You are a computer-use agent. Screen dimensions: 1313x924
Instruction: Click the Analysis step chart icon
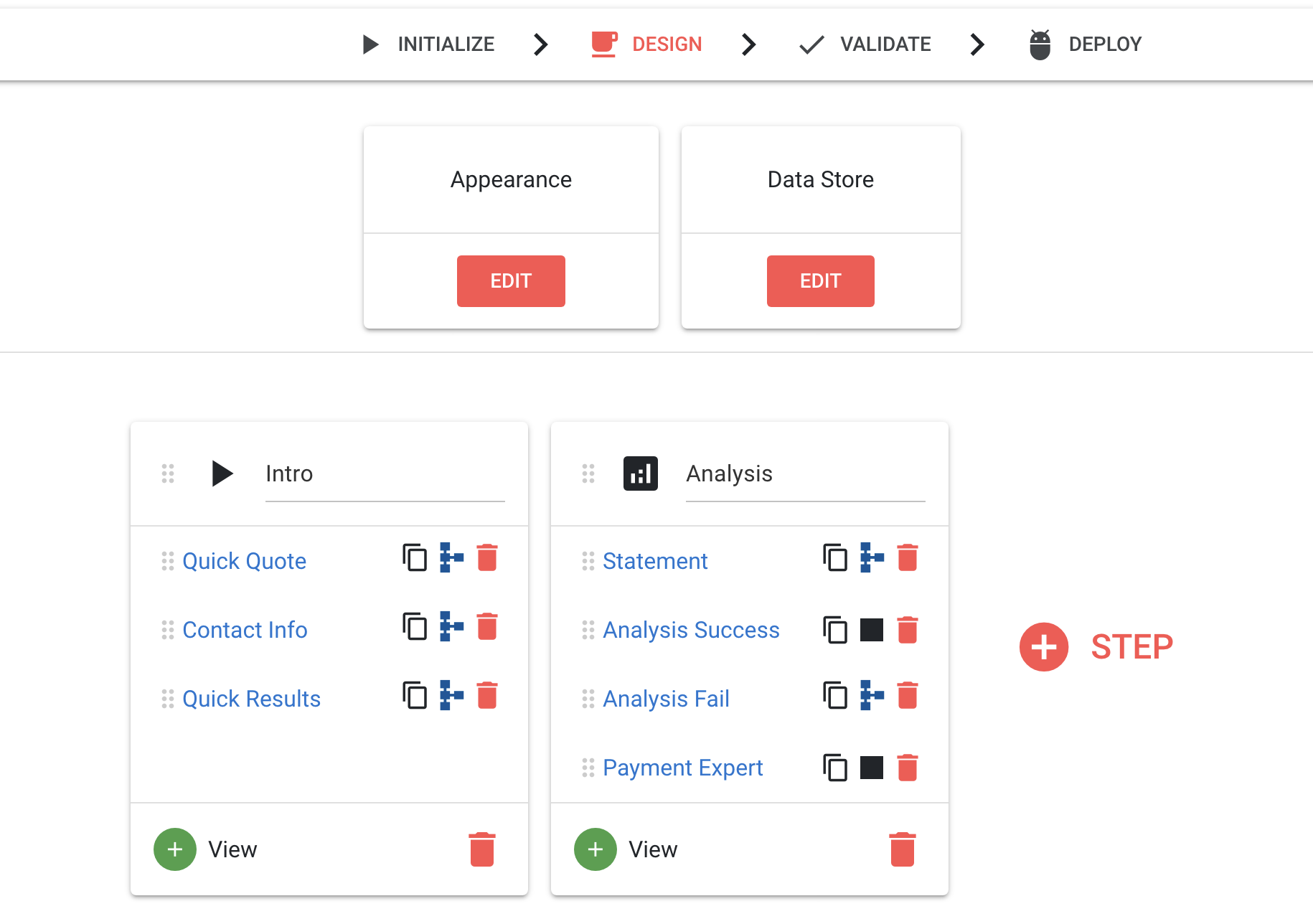coord(641,473)
